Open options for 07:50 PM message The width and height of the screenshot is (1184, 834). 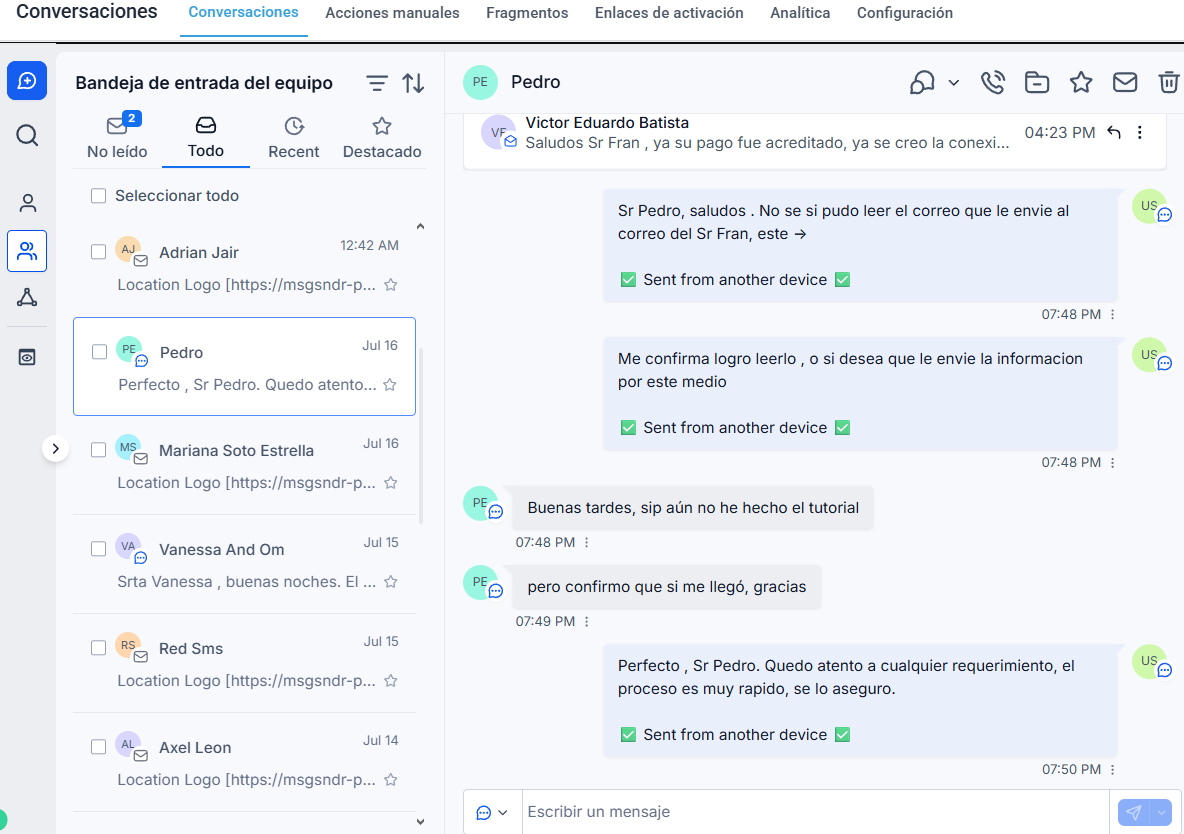(x=1112, y=770)
